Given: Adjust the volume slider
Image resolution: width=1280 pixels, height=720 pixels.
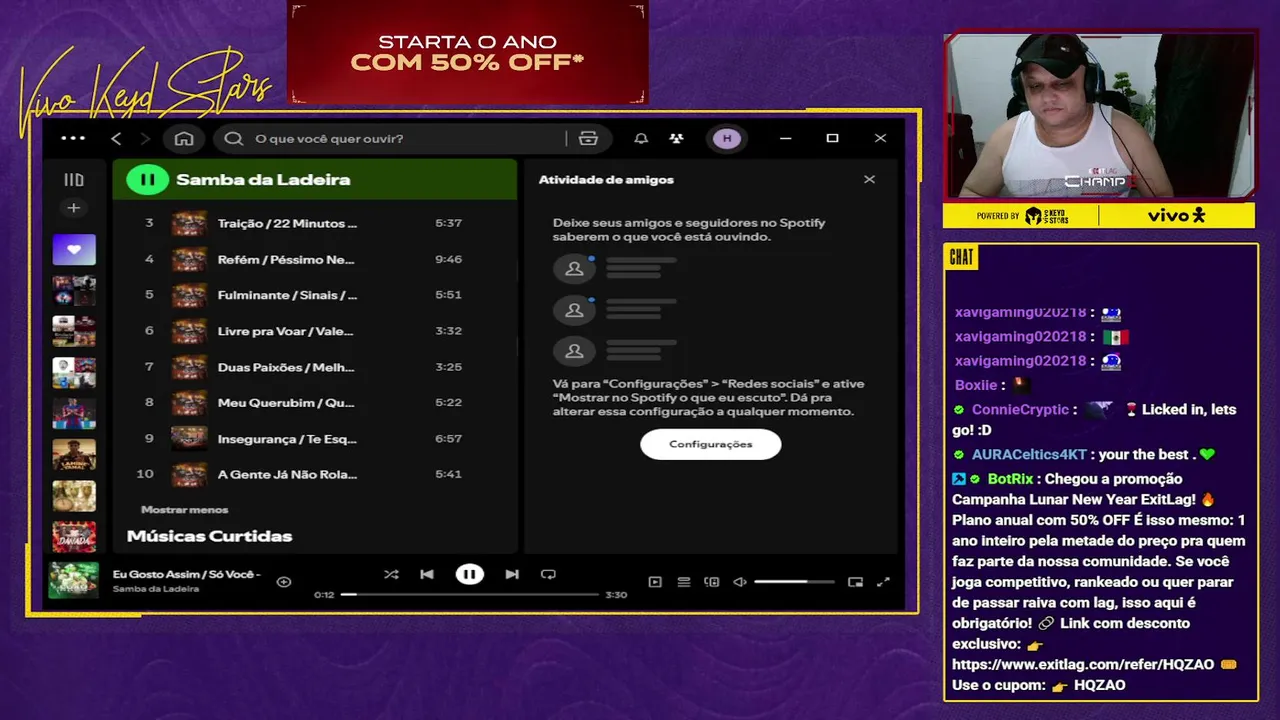Looking at the screenshot, I should (794, 581).
